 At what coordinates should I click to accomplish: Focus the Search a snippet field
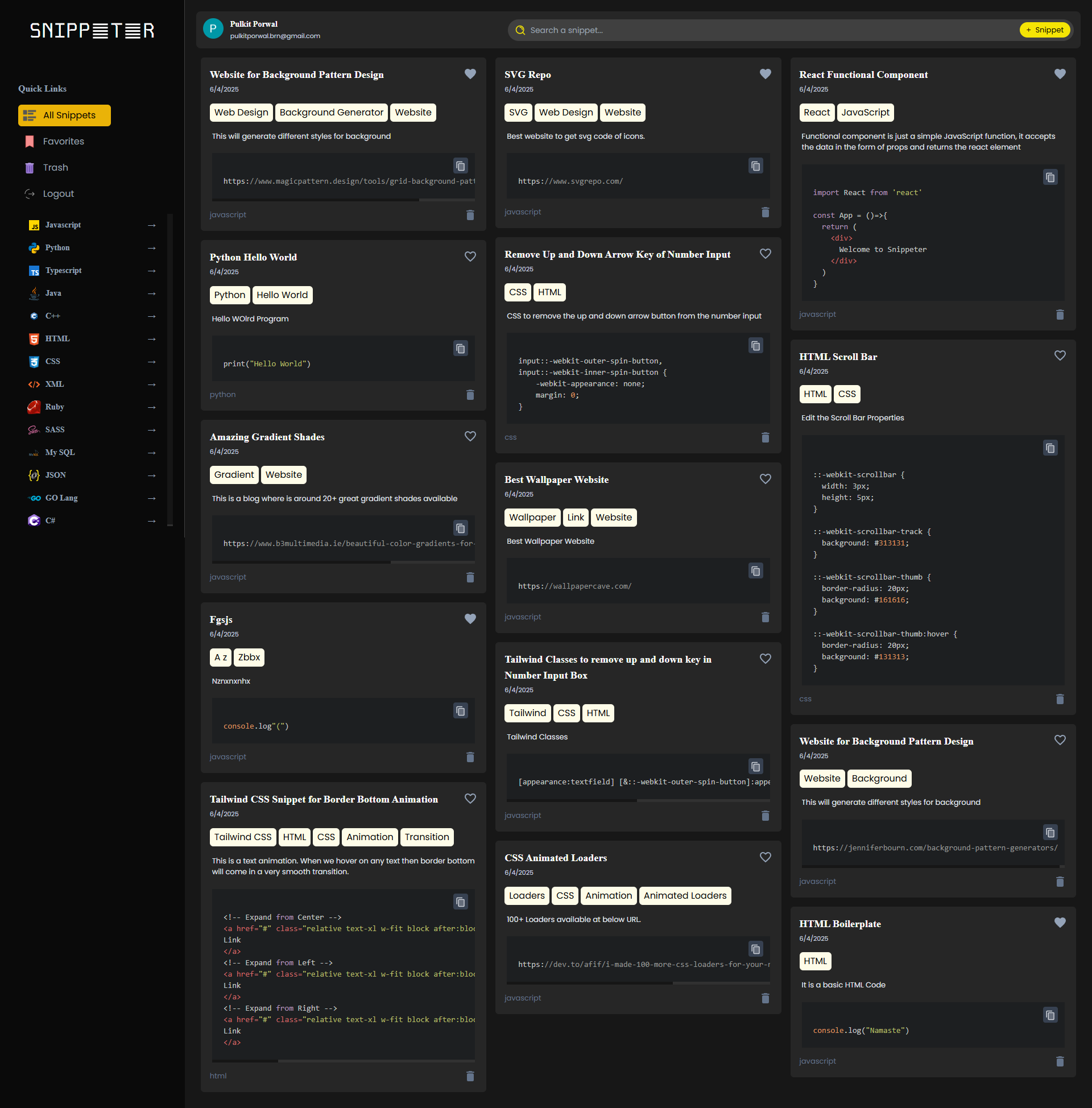(x=768, y=30)
